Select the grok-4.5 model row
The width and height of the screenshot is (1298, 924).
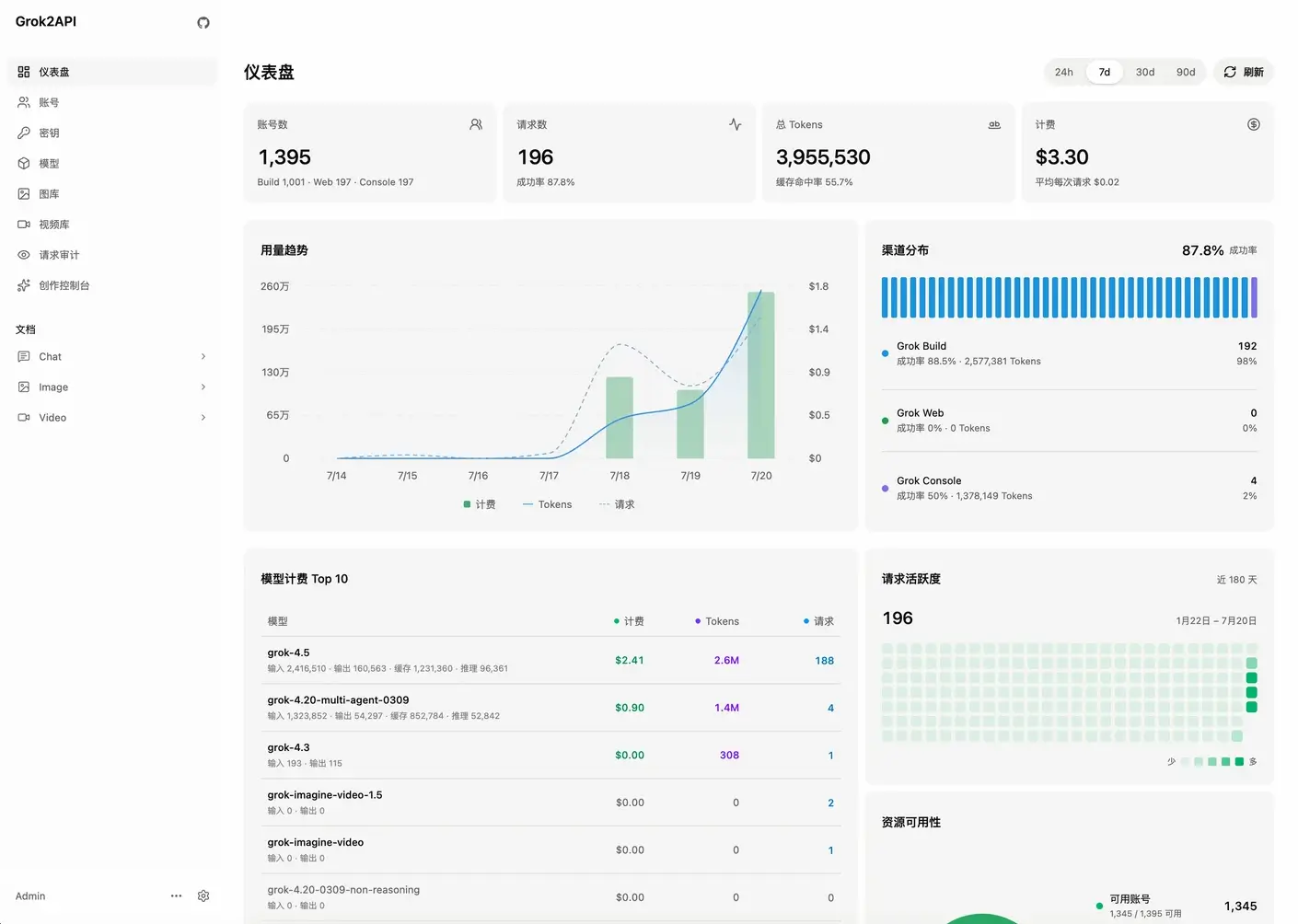pyautogui.click(x=550, y=660)
